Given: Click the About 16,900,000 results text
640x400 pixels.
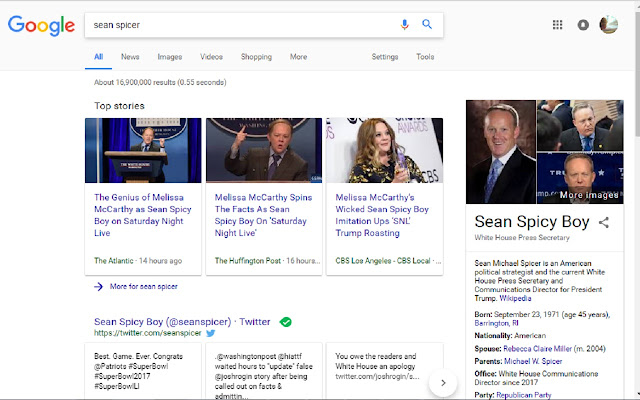Looking at the screenshot, I should pyautogui.click(x=160, y=82).
